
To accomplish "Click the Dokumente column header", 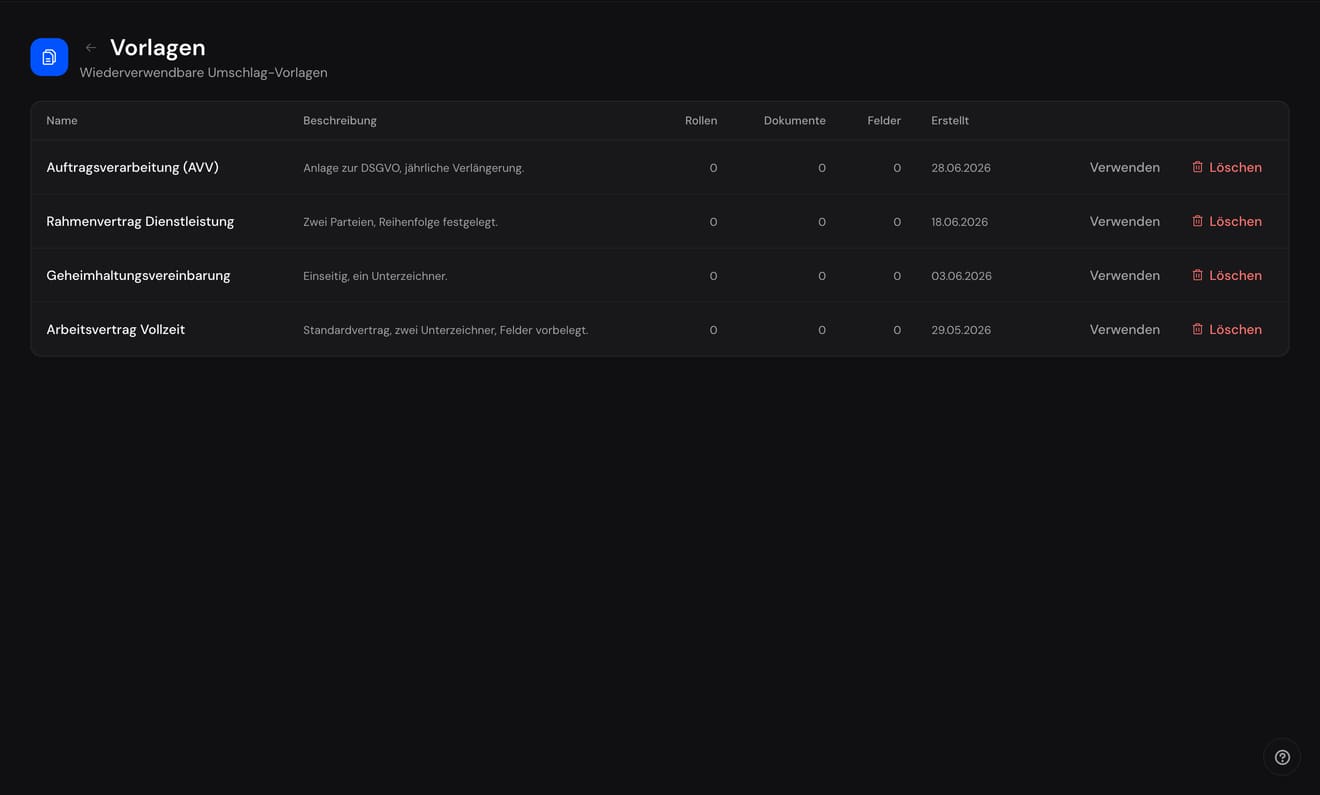I will pos(795,120).
